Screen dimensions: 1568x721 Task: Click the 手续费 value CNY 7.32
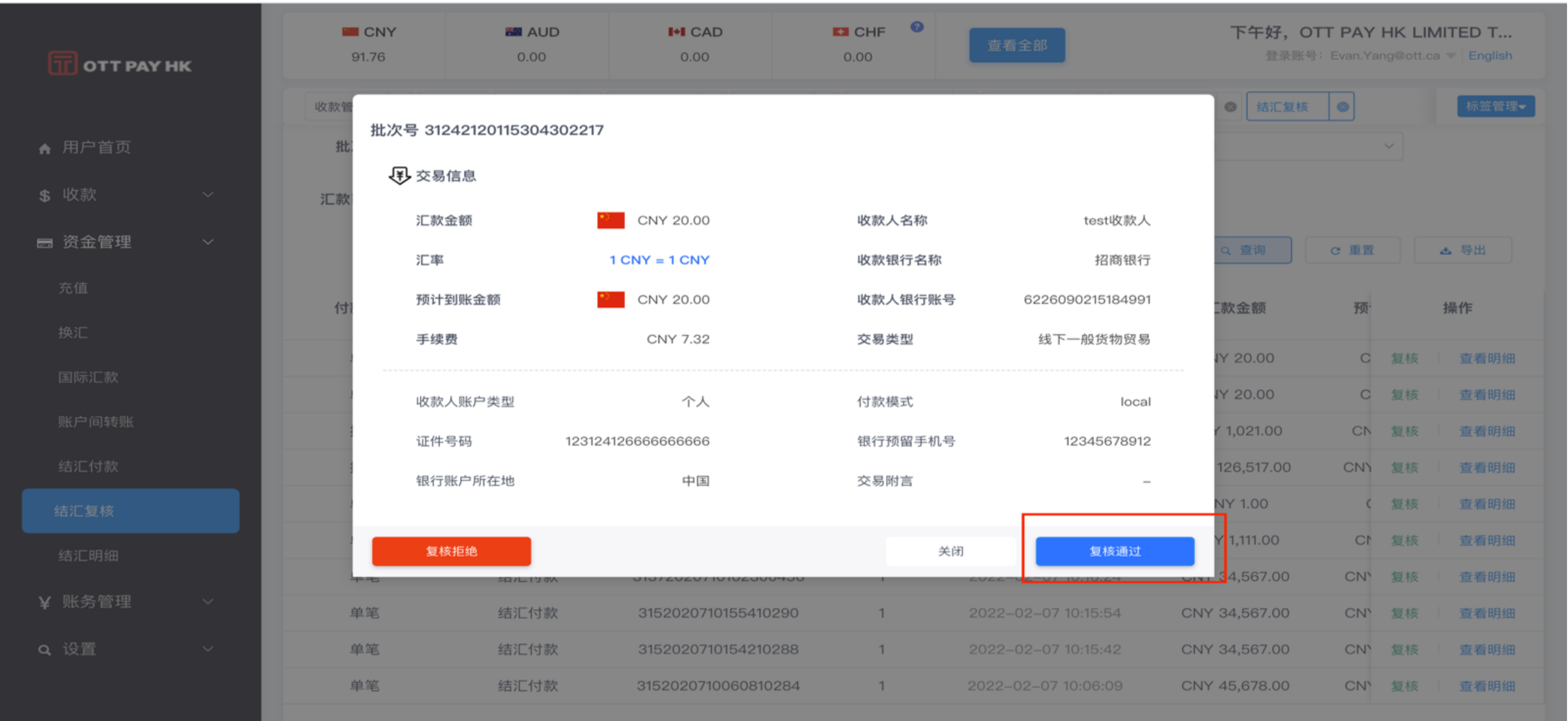tap(678, 339)
